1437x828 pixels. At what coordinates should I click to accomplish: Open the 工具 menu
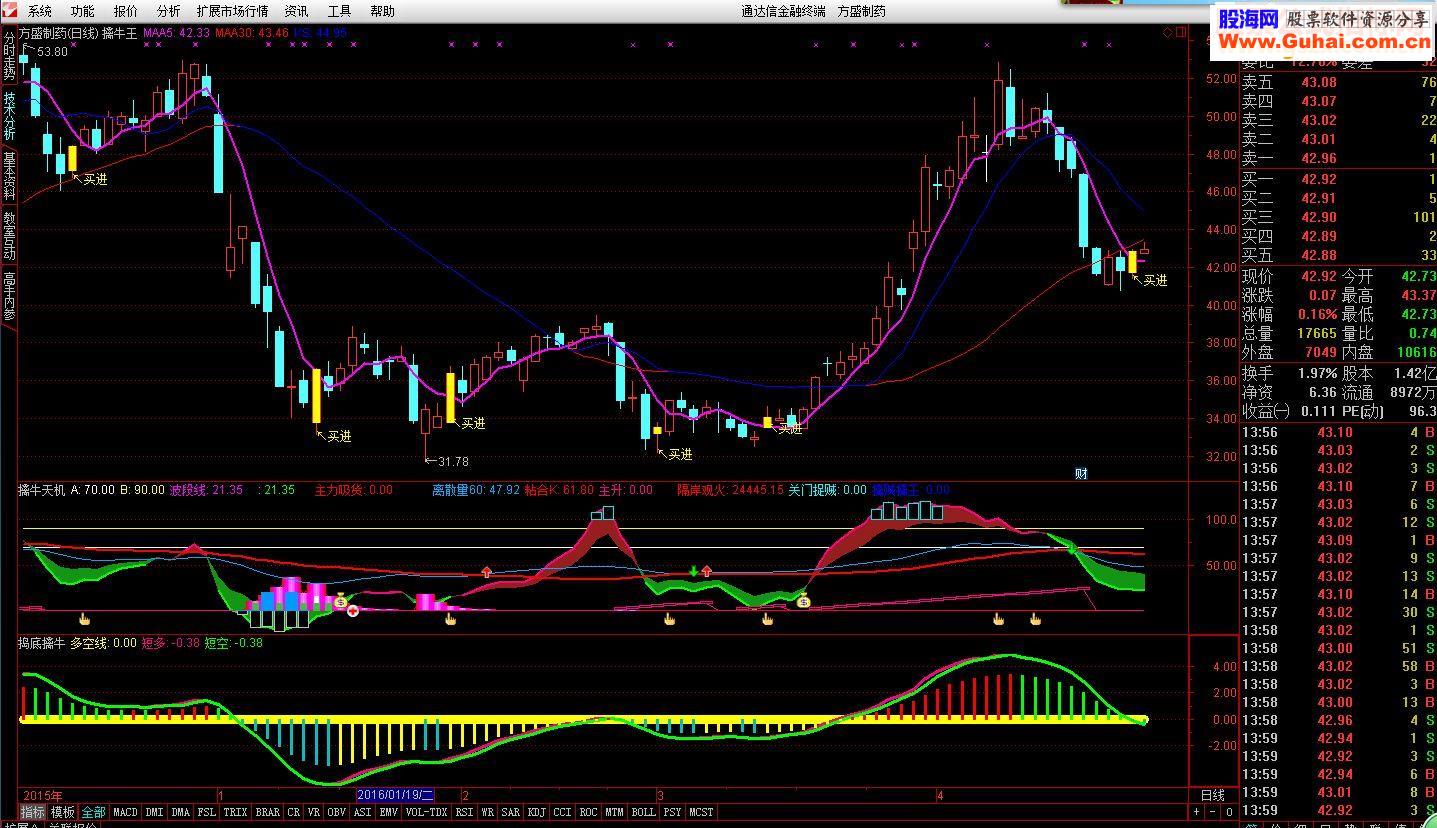[x=339, y=11]
